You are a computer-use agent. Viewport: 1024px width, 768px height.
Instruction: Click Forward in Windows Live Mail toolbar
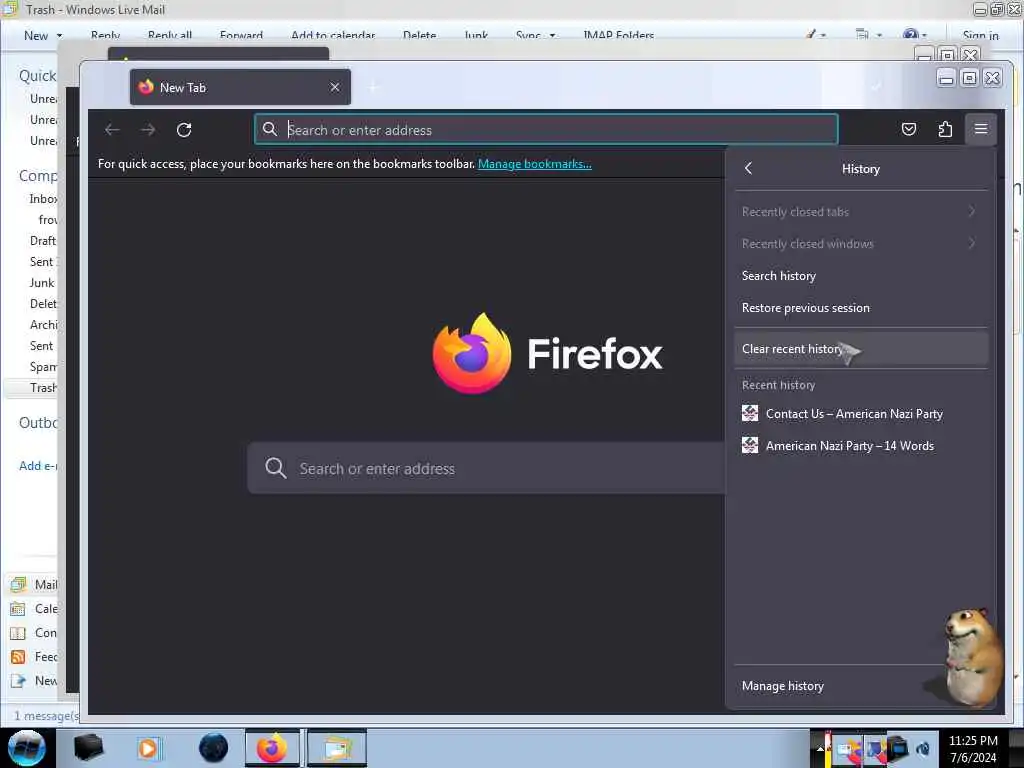[241, 35]
